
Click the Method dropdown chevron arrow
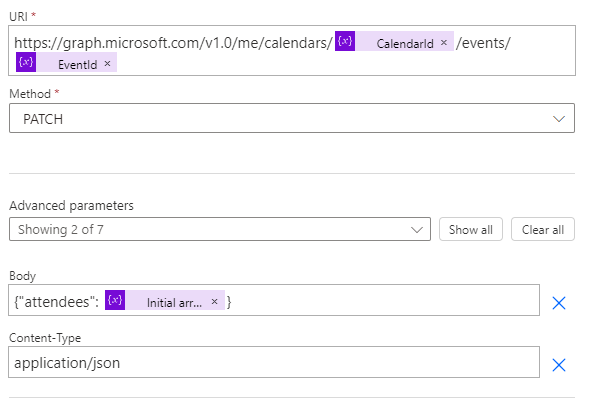point(559,119)
